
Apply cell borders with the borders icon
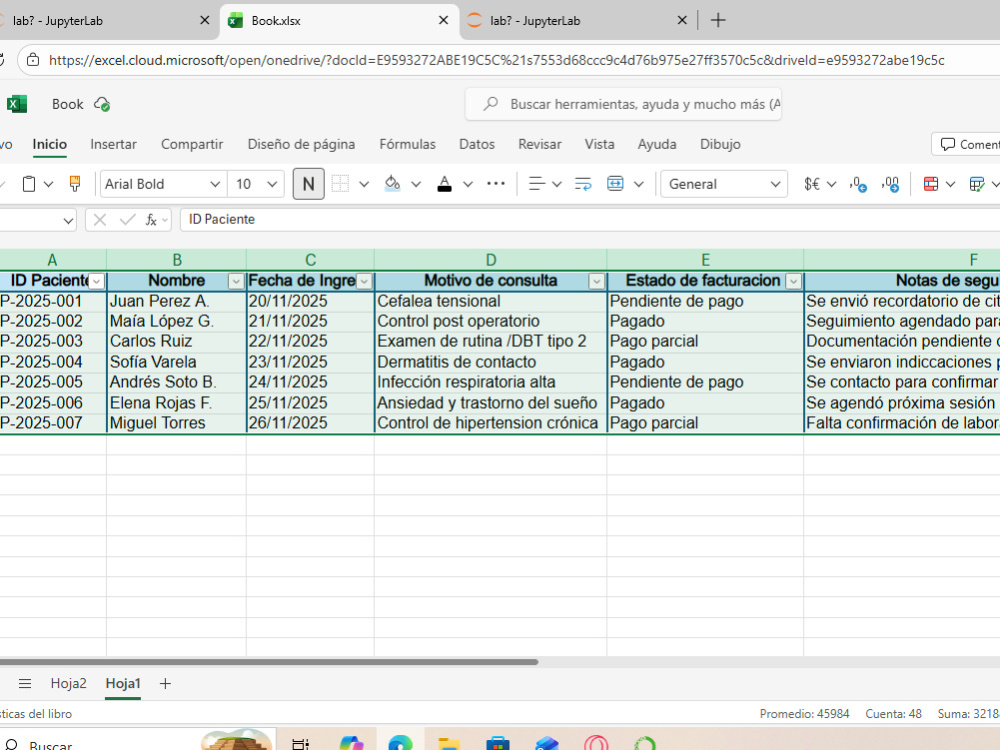coord(341,184)
